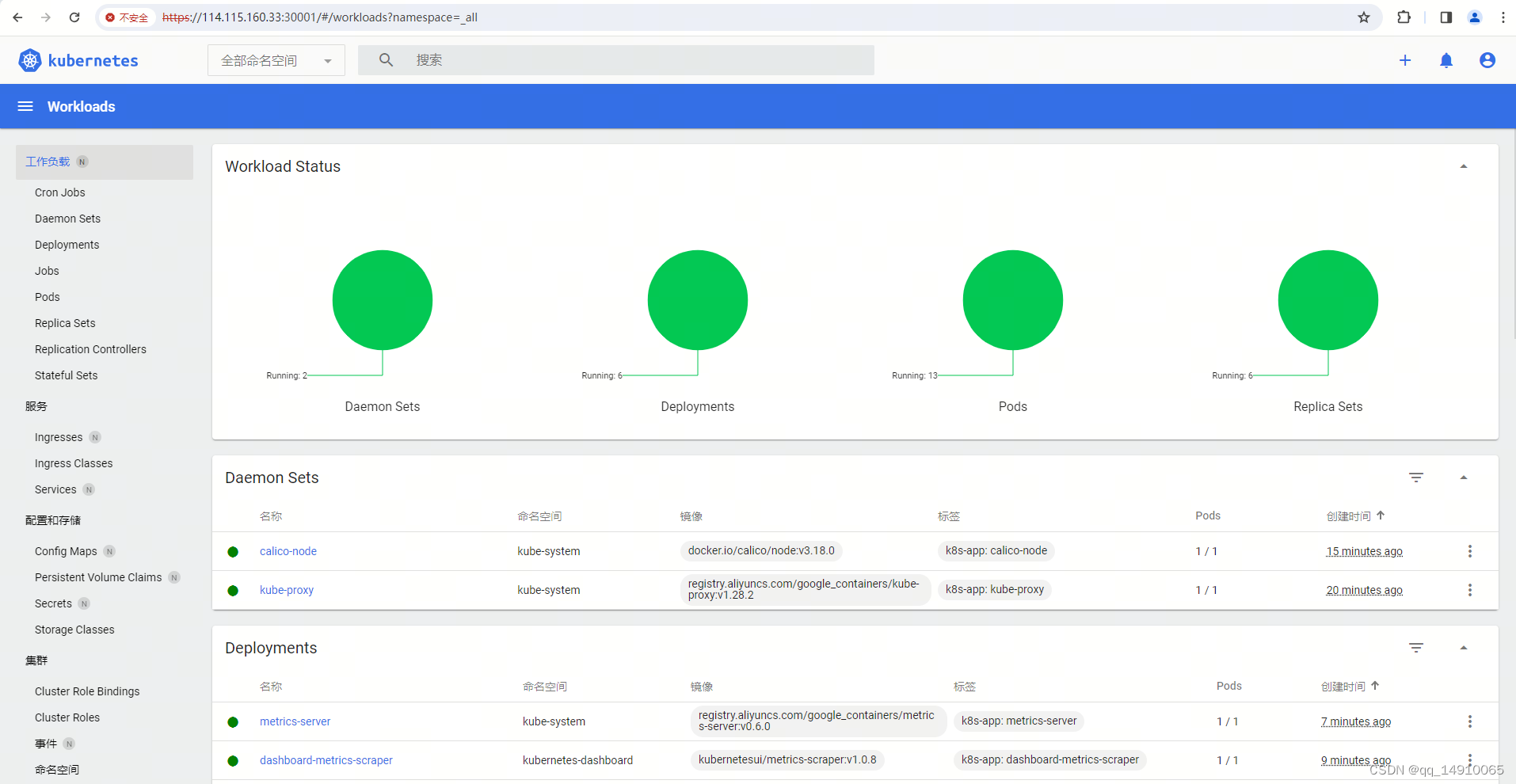The image size is (1516, 784).
Task: Open actions menu for calico-node row
Action: click(1470, 551)
